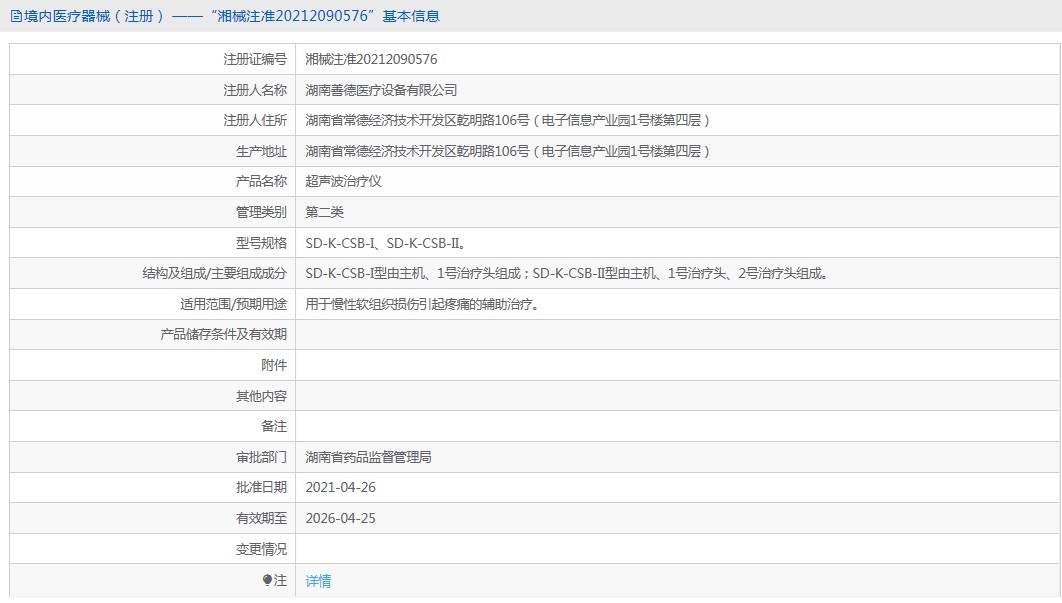Click the 产品储存条件及有效期 label
Viewport: 1062px width, 603px height.
click(x=224, y=335)
